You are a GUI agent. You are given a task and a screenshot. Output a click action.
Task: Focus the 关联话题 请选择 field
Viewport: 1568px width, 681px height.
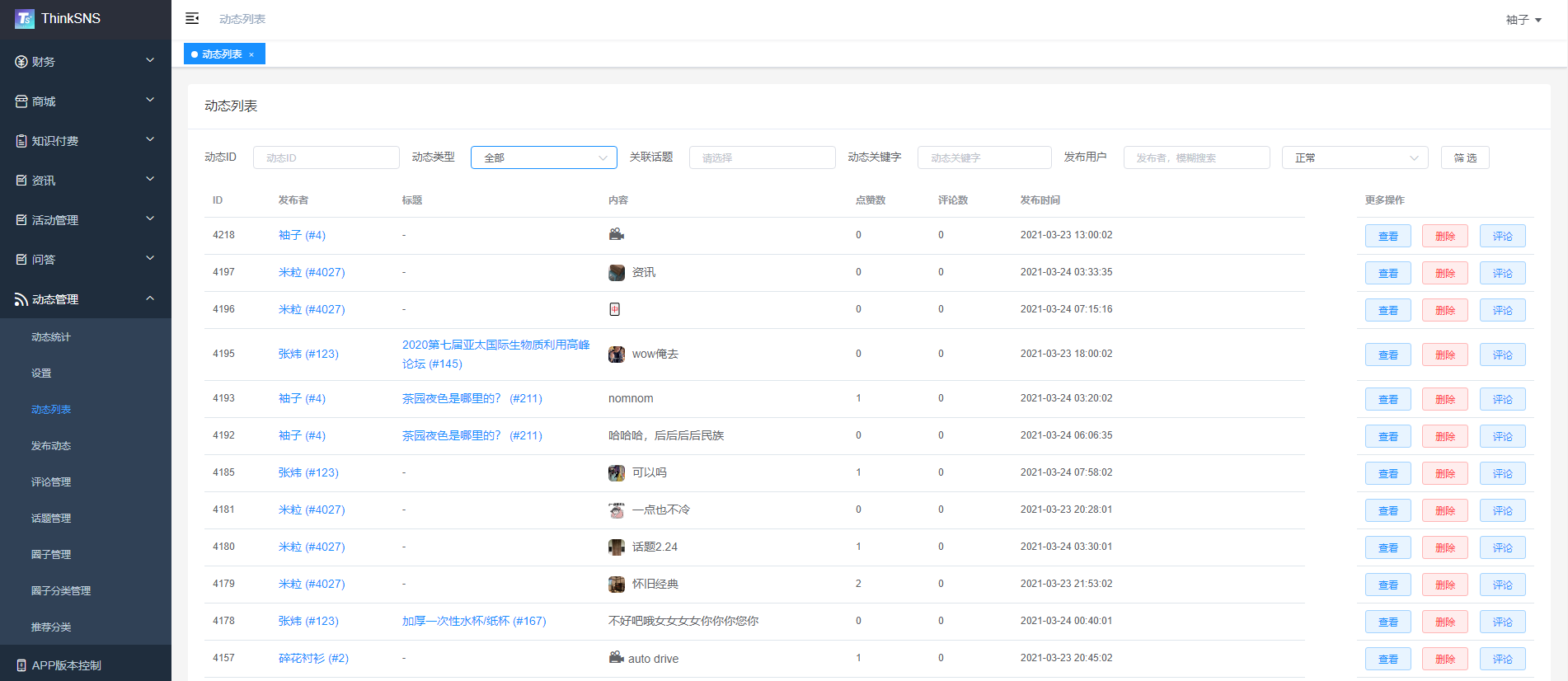[x=763, y=157]
